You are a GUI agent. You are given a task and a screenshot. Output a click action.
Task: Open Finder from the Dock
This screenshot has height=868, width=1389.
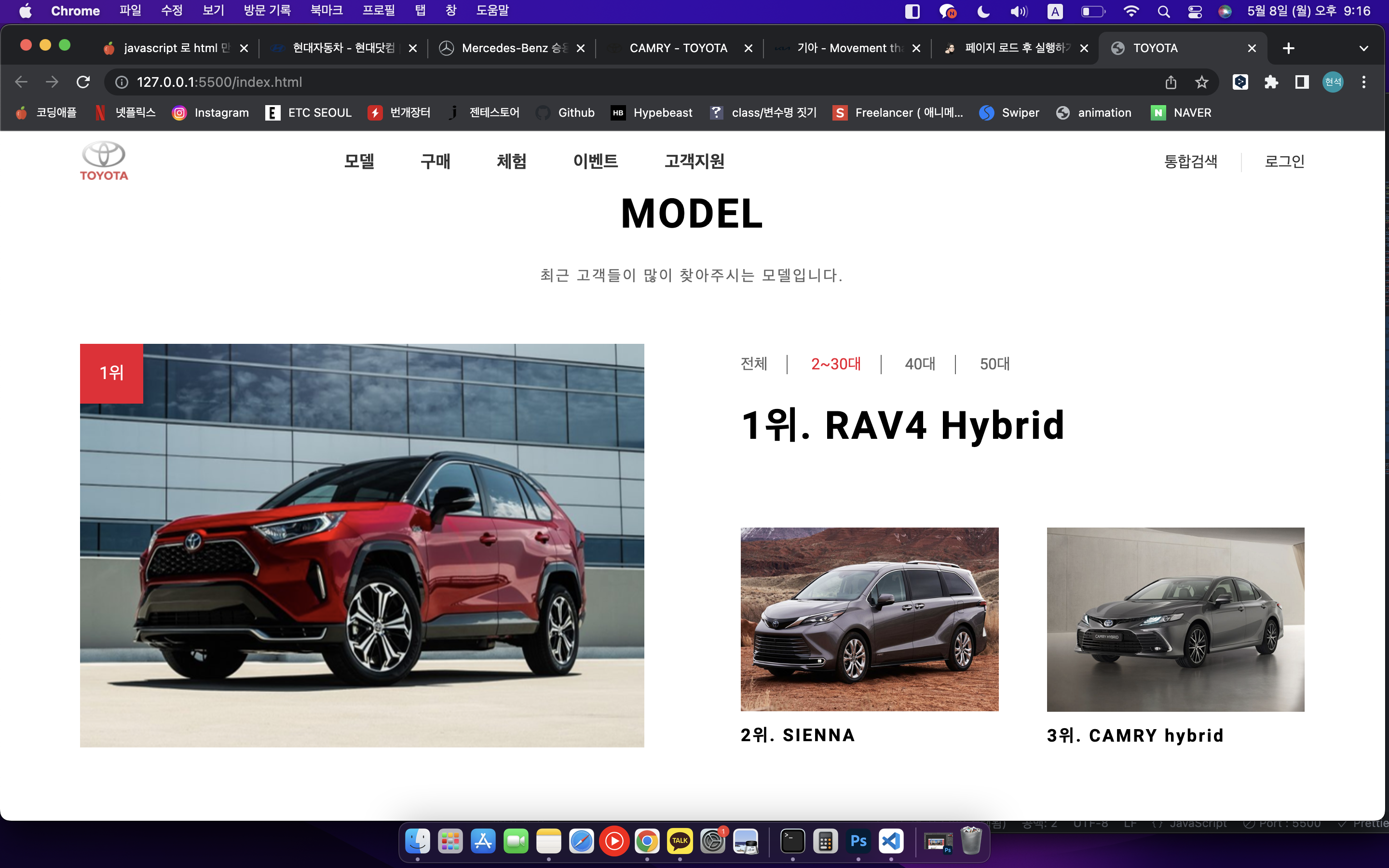coord(417,841)
